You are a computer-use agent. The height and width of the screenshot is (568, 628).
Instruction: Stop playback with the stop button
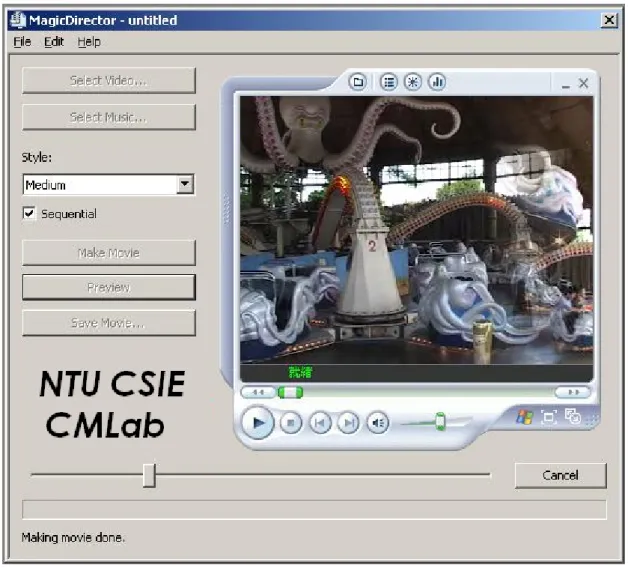tap(291, 423)
